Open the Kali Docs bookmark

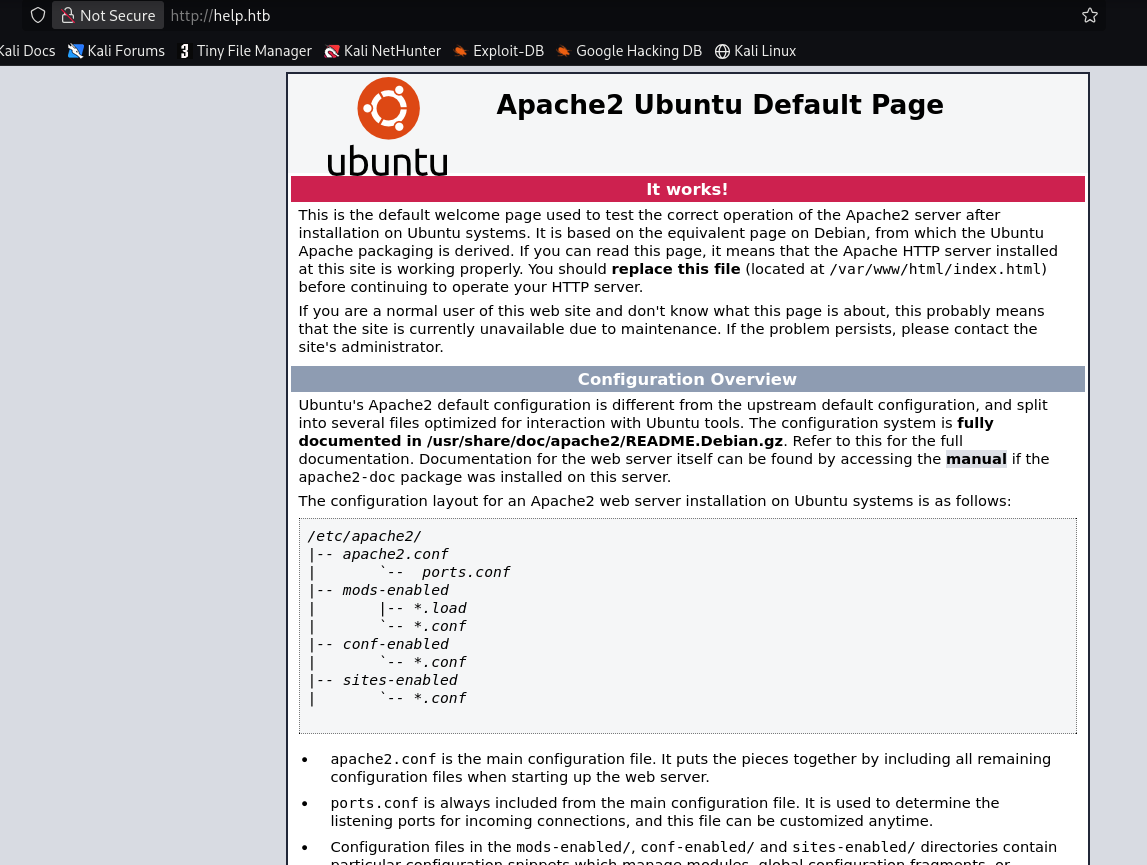click(27, 50)
